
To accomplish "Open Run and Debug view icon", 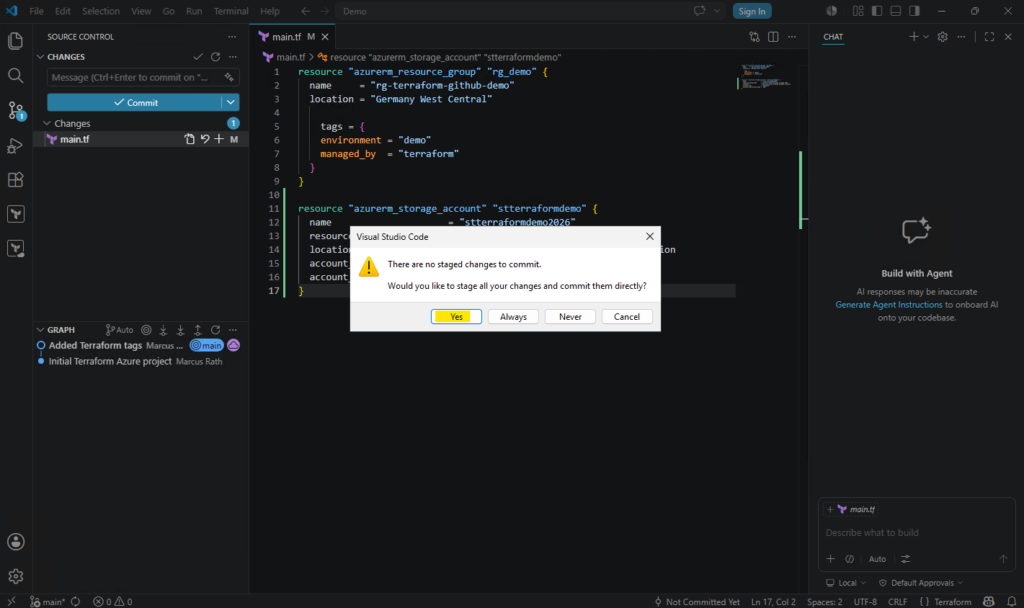I will tap(15, 145).
